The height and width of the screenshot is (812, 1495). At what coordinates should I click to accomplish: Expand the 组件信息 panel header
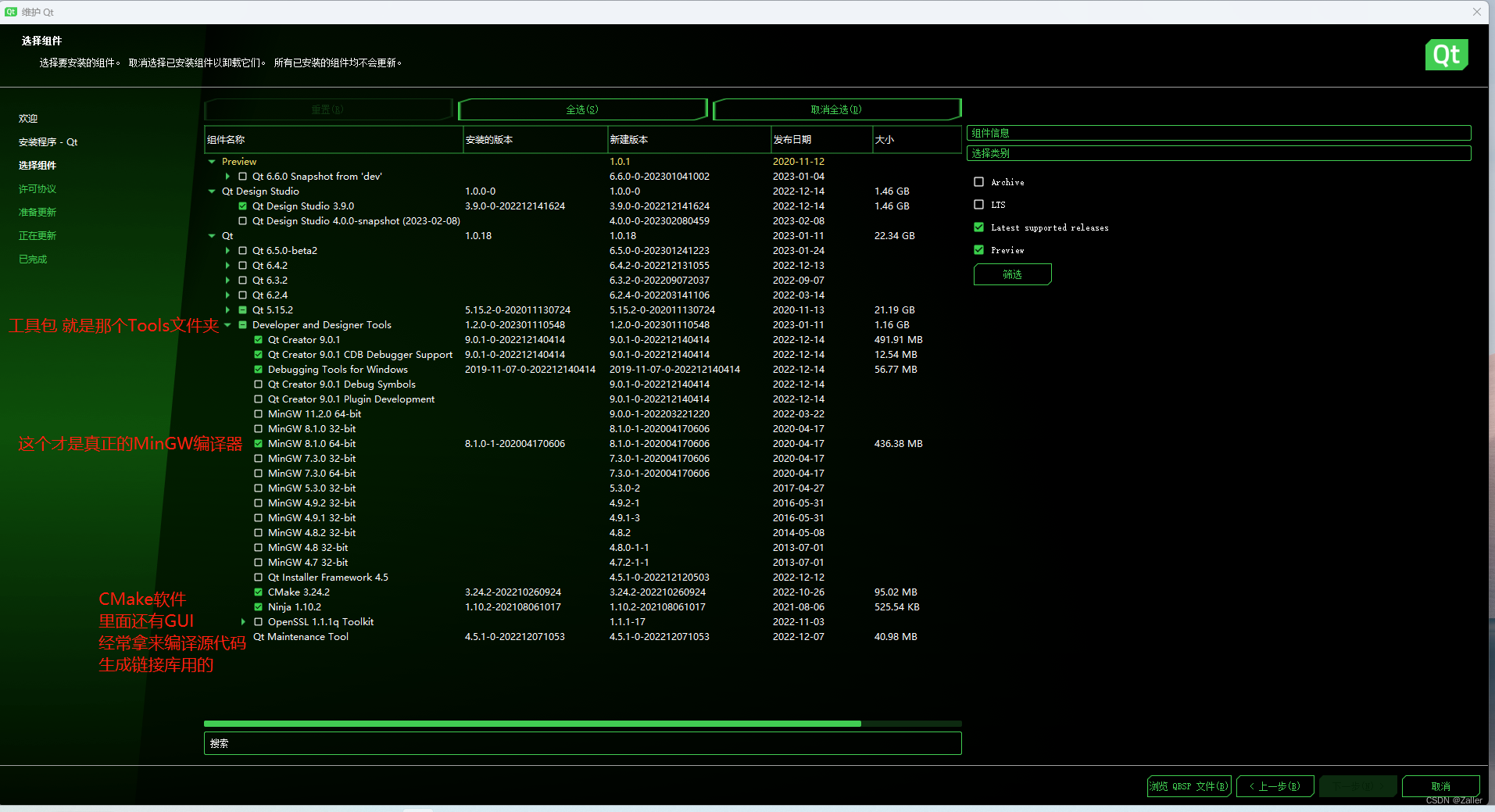pos(1218,133)
